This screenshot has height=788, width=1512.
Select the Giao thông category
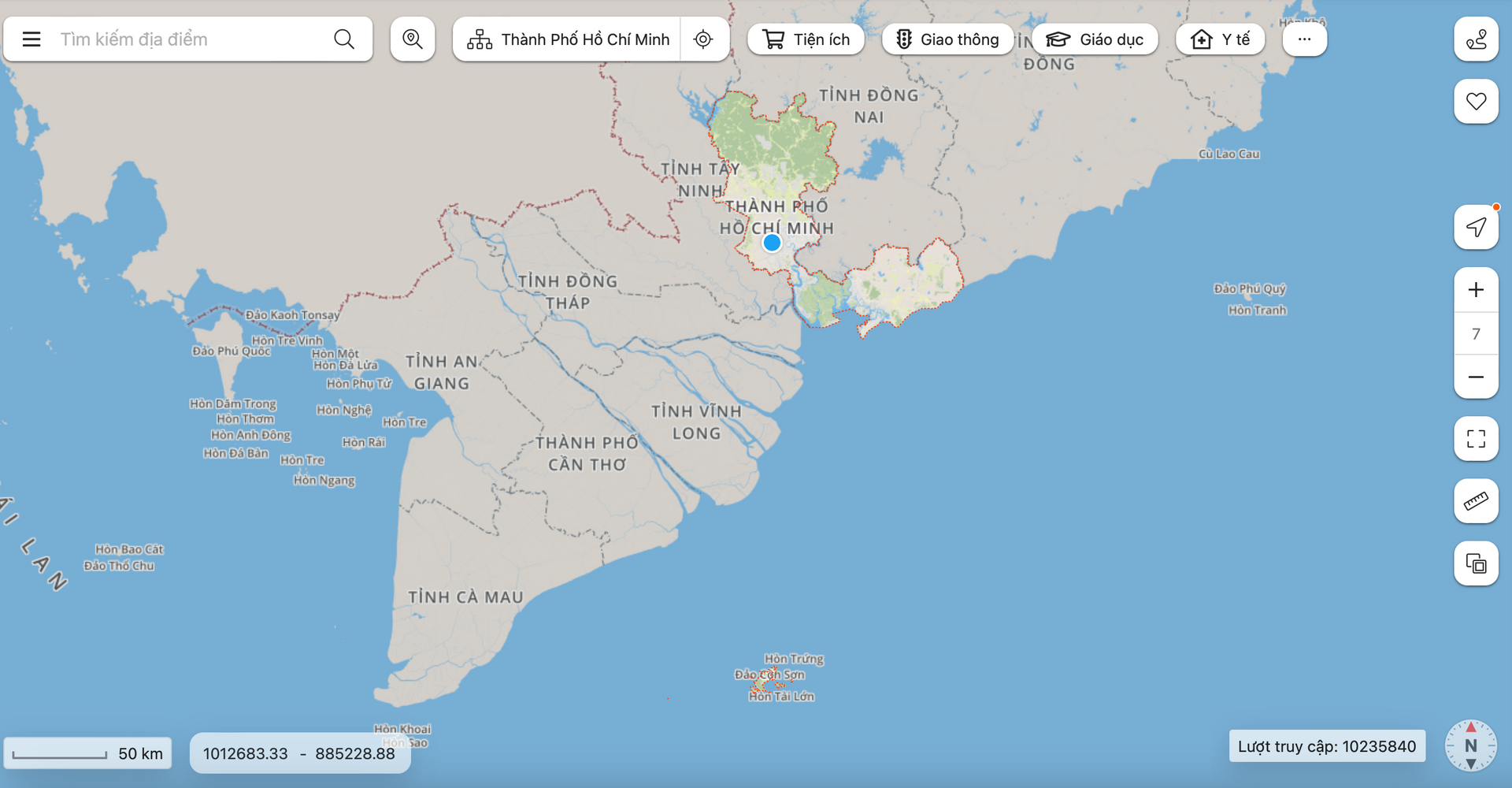947,39
